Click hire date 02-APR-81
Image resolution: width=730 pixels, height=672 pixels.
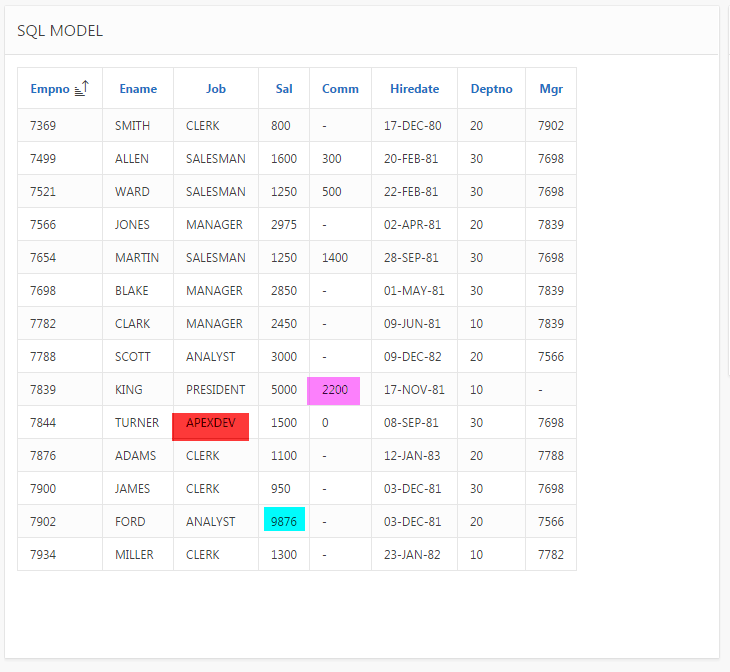click(x=412, y=225)
